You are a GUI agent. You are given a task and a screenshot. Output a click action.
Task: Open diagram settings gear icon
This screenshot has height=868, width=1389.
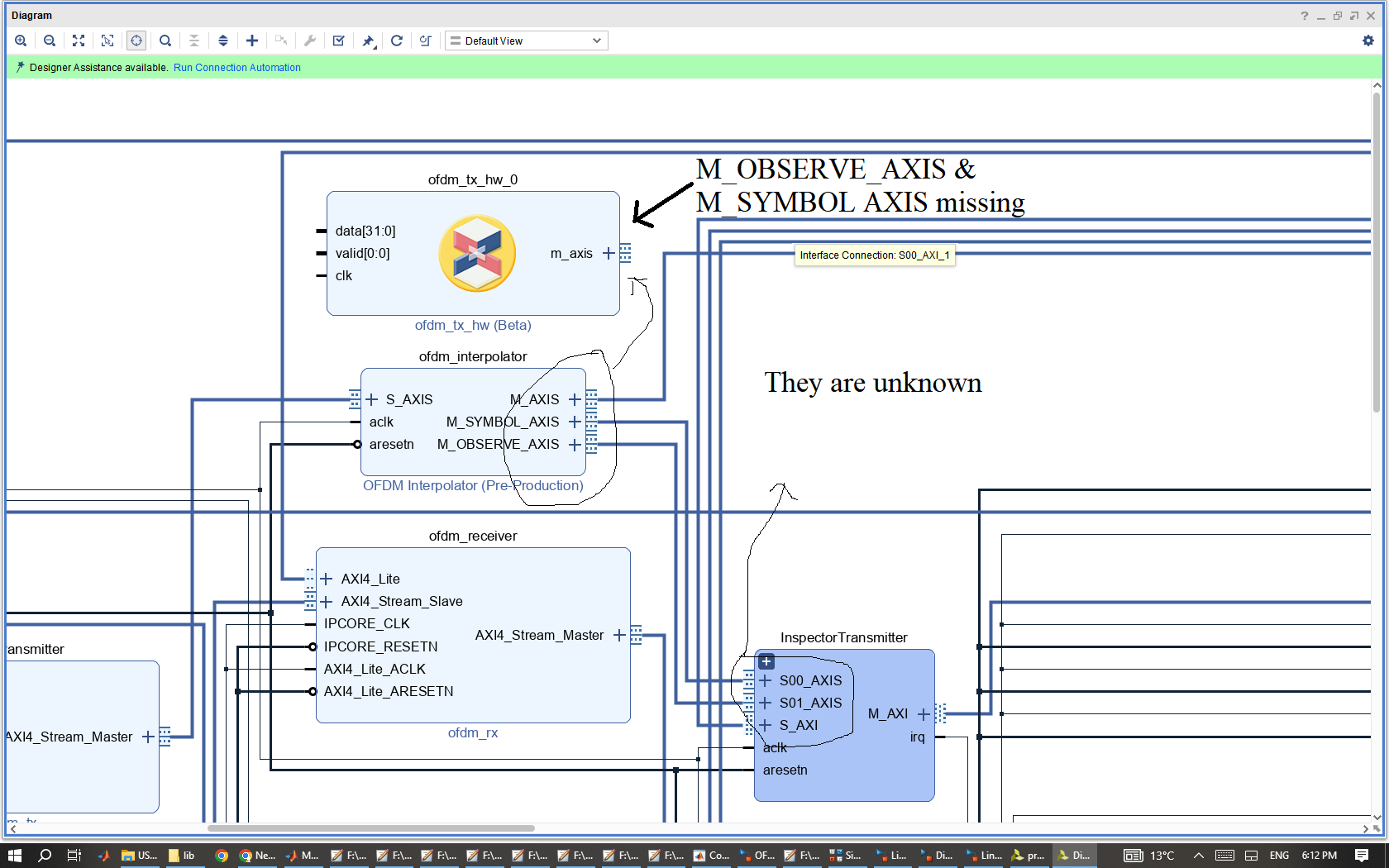coord(1368,41)
